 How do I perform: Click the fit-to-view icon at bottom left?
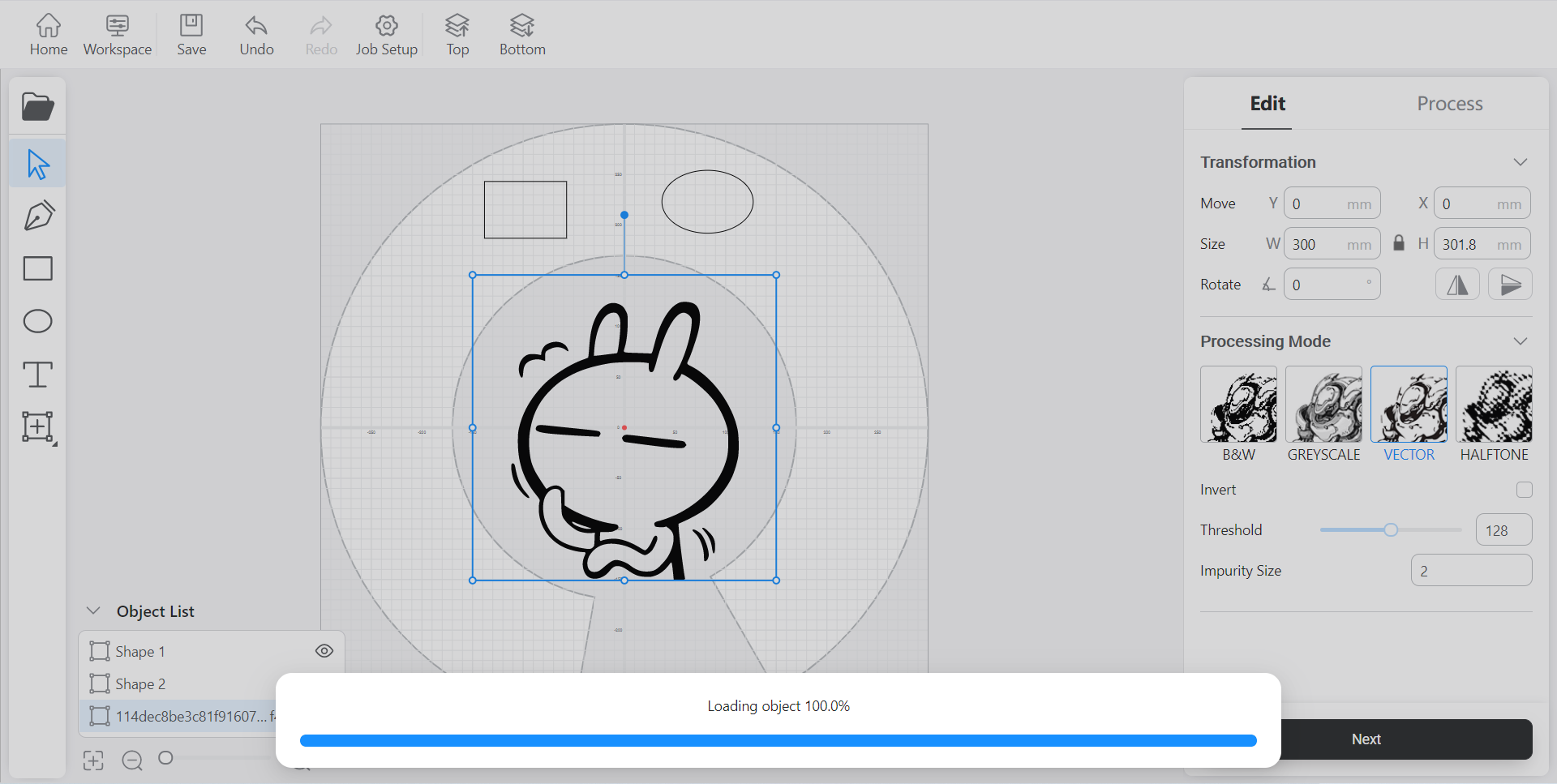[93, 760]
